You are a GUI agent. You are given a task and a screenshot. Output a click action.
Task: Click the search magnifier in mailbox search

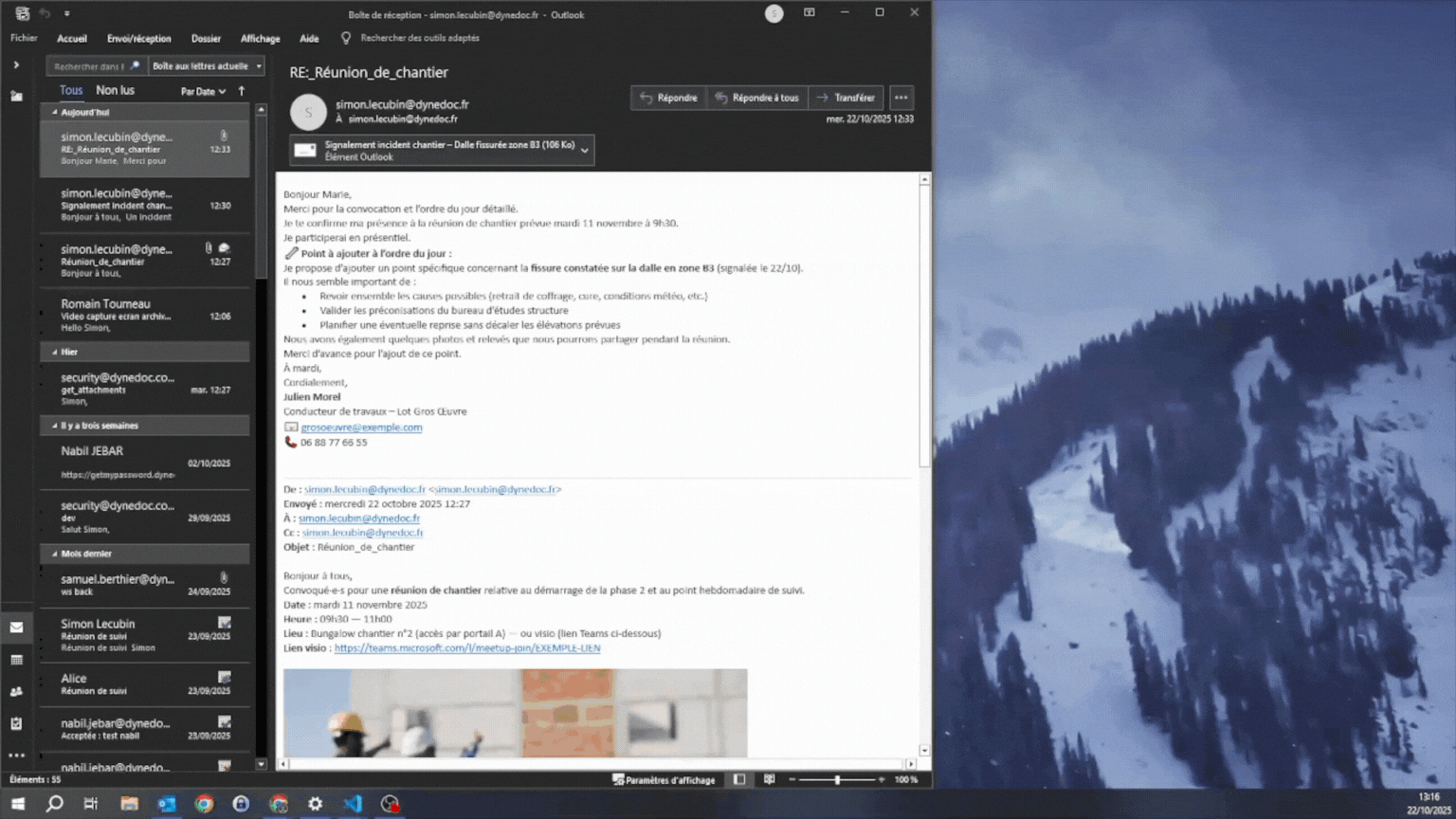(135, 66)
